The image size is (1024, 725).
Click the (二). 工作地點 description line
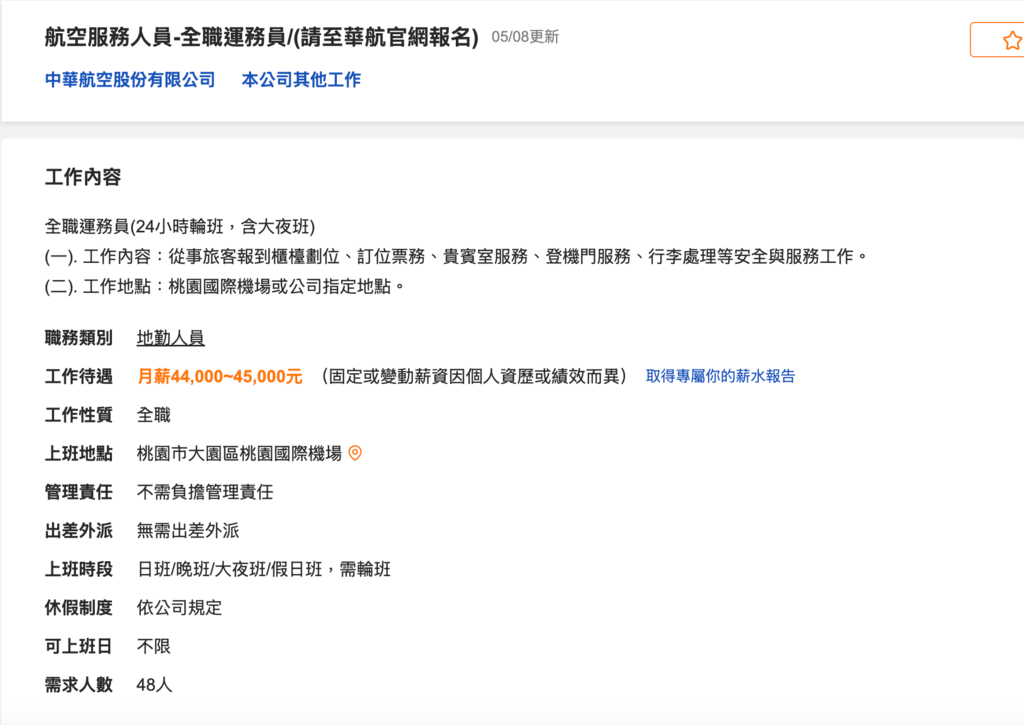tap(225, 287)
